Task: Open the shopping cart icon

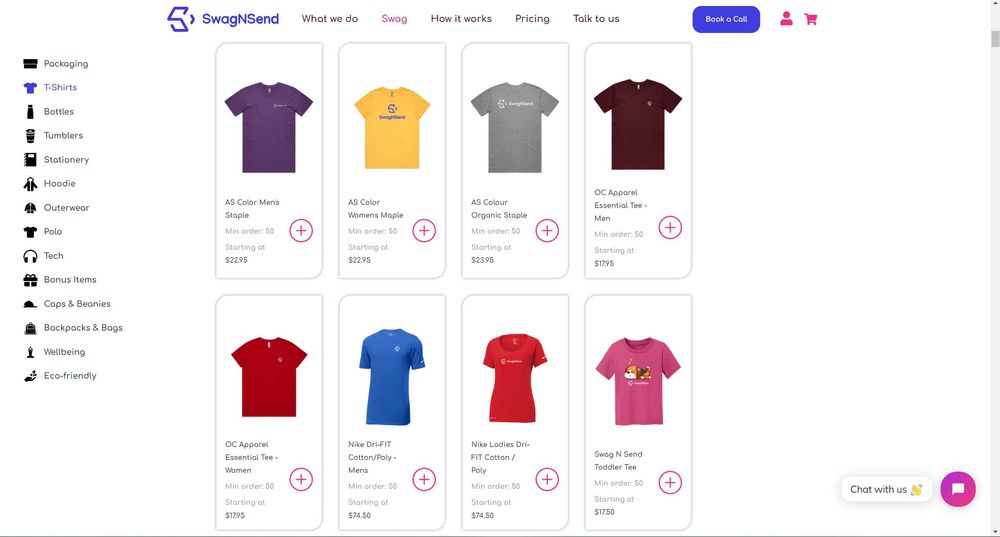Action: click(x=811, y=19)
